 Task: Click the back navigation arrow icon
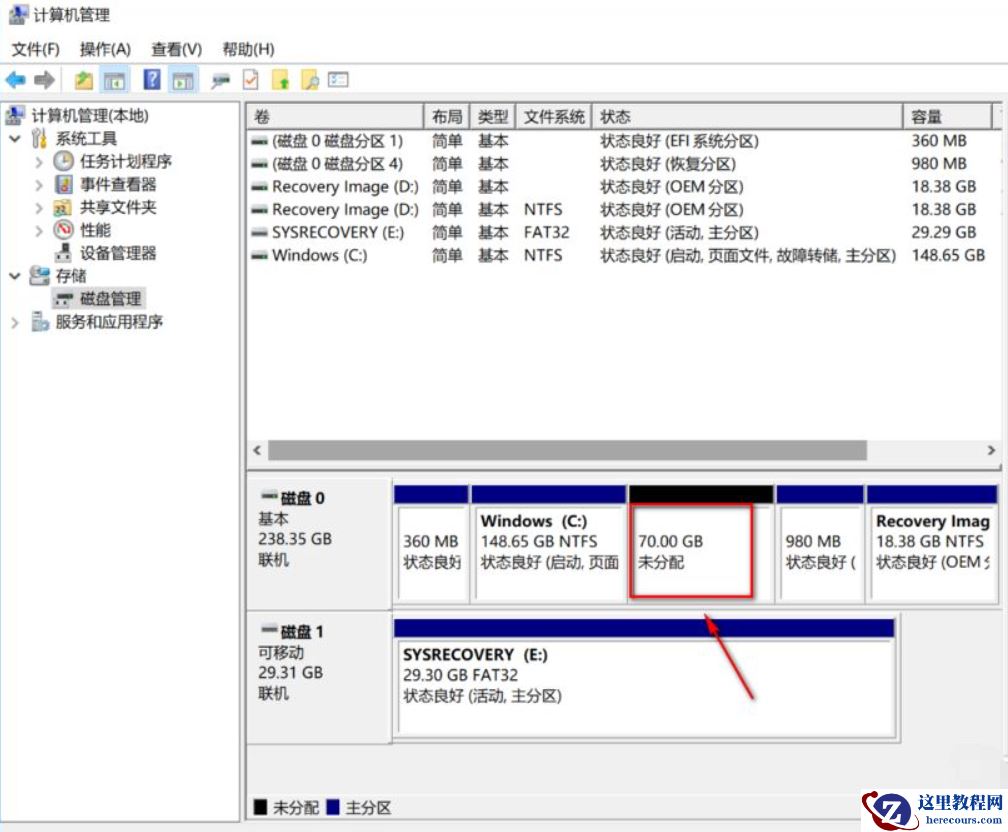point(14,80)
